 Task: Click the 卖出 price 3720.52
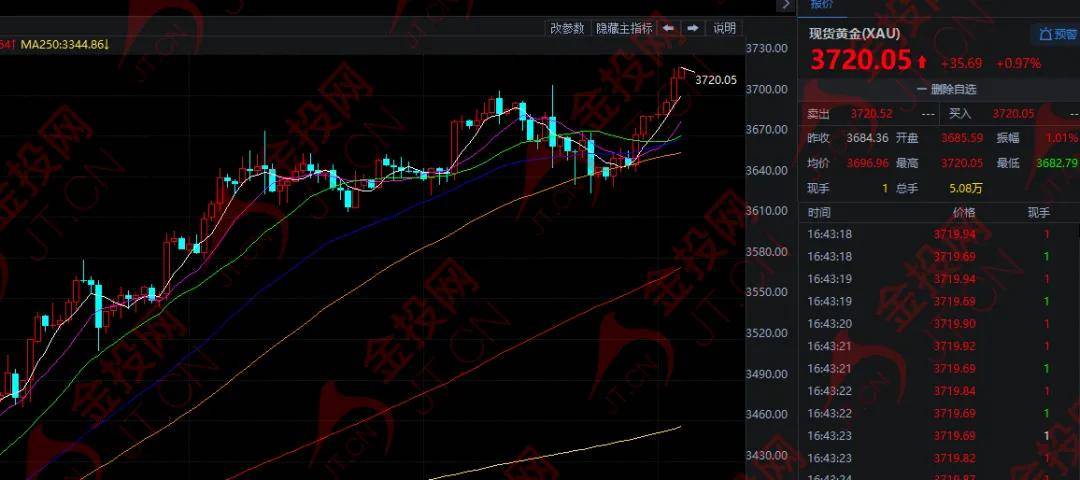(871, 113)
